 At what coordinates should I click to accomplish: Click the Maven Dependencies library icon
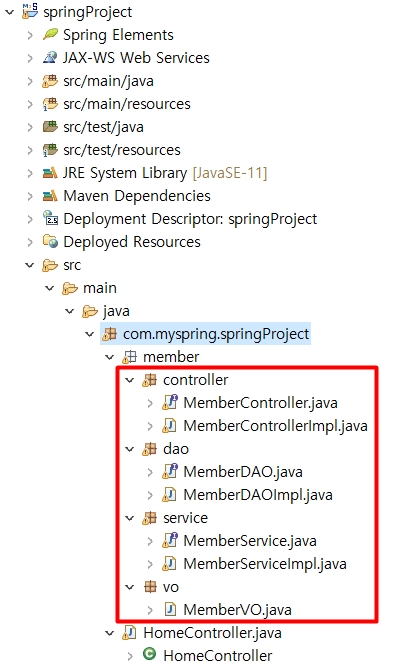(x=50, y=196)
